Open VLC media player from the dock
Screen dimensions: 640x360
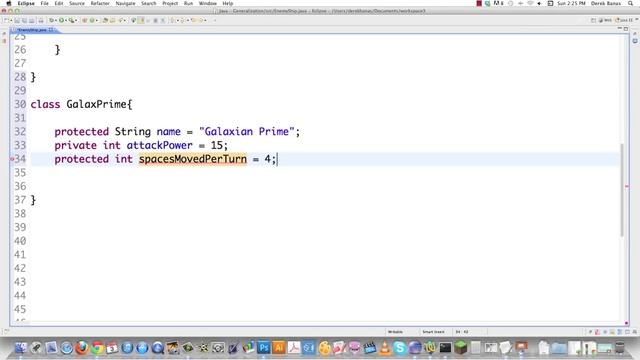(x=384, y=348)
